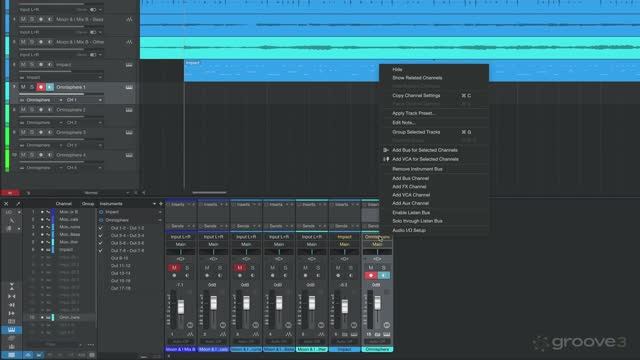Adjust the volume fader on Omnisphere mixer channel
The width and height of the screenshot is (640, 360).
point(378,303)
